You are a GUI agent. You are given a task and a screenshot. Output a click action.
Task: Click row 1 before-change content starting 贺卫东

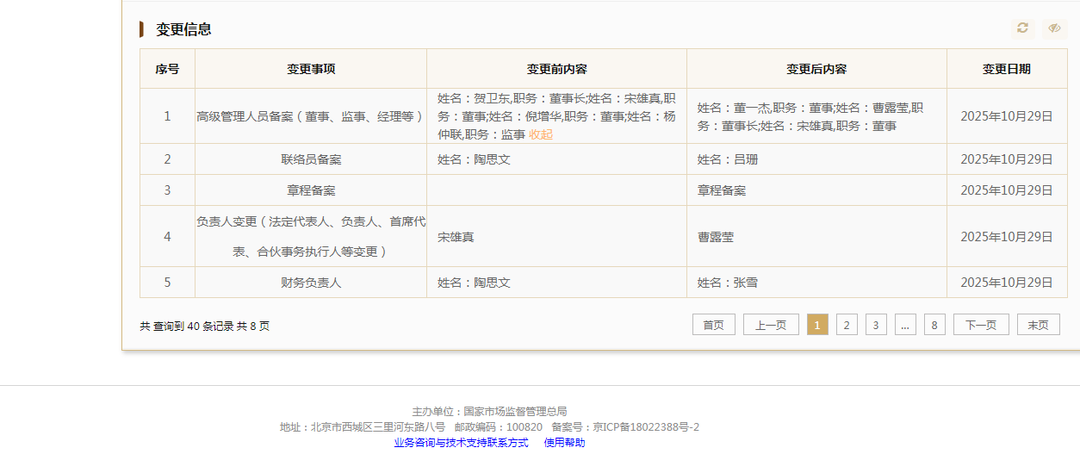557,116
